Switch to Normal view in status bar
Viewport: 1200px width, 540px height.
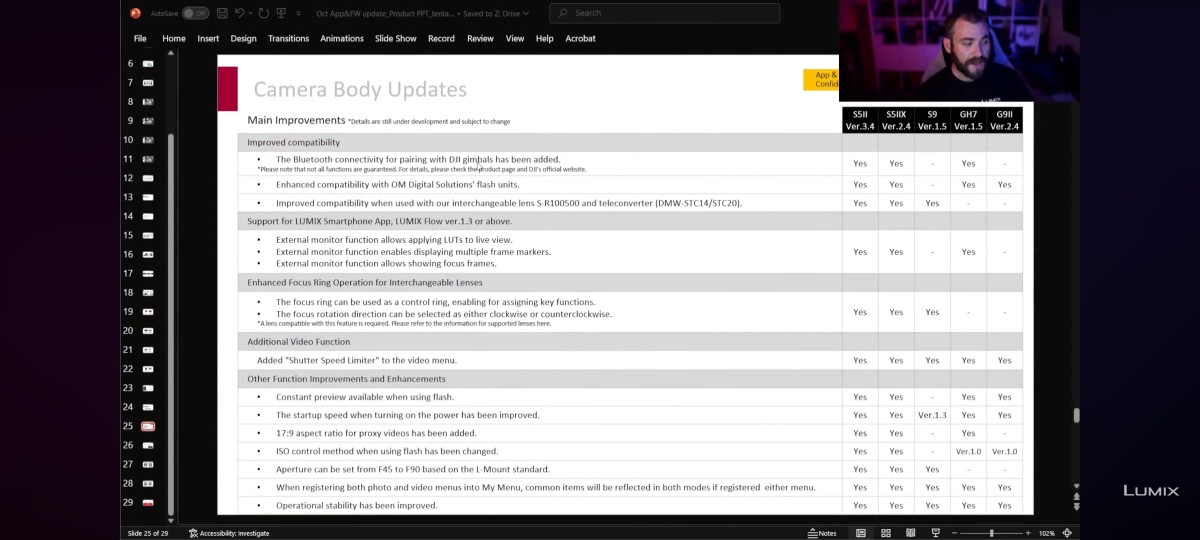coord(861,533)
